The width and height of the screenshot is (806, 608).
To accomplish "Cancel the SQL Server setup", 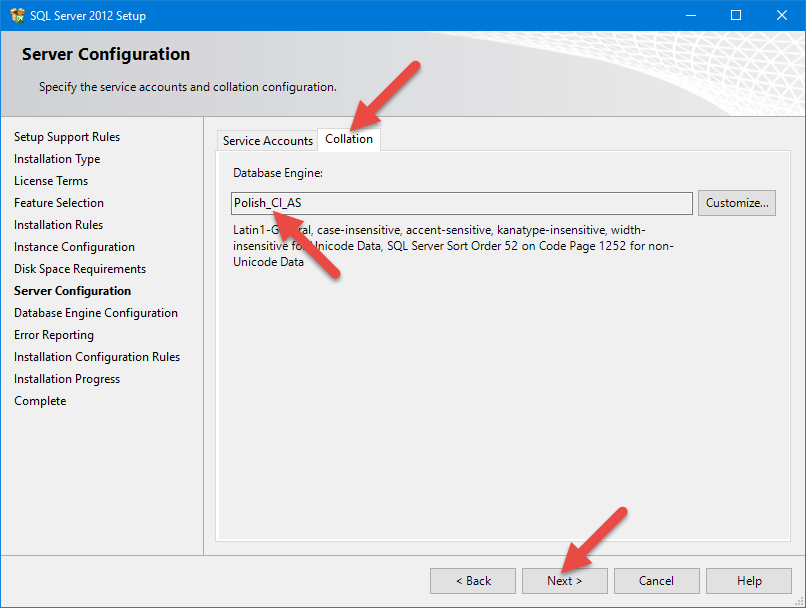I will click(x=656, y=581).
